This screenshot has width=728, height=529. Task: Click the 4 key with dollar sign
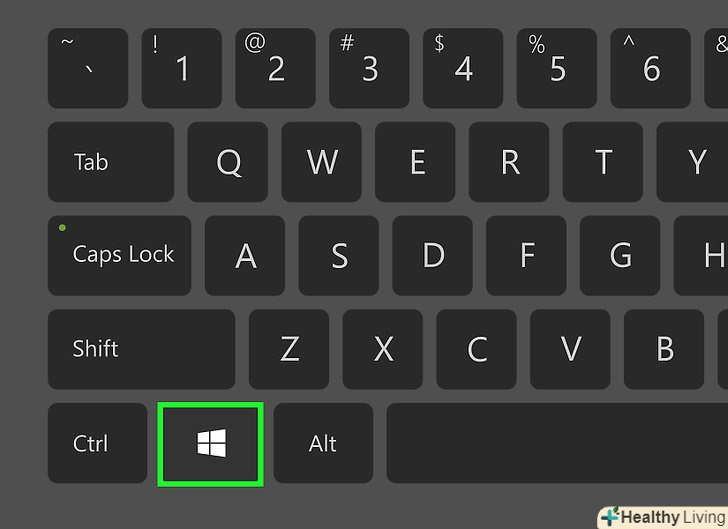tap(463, 68)
